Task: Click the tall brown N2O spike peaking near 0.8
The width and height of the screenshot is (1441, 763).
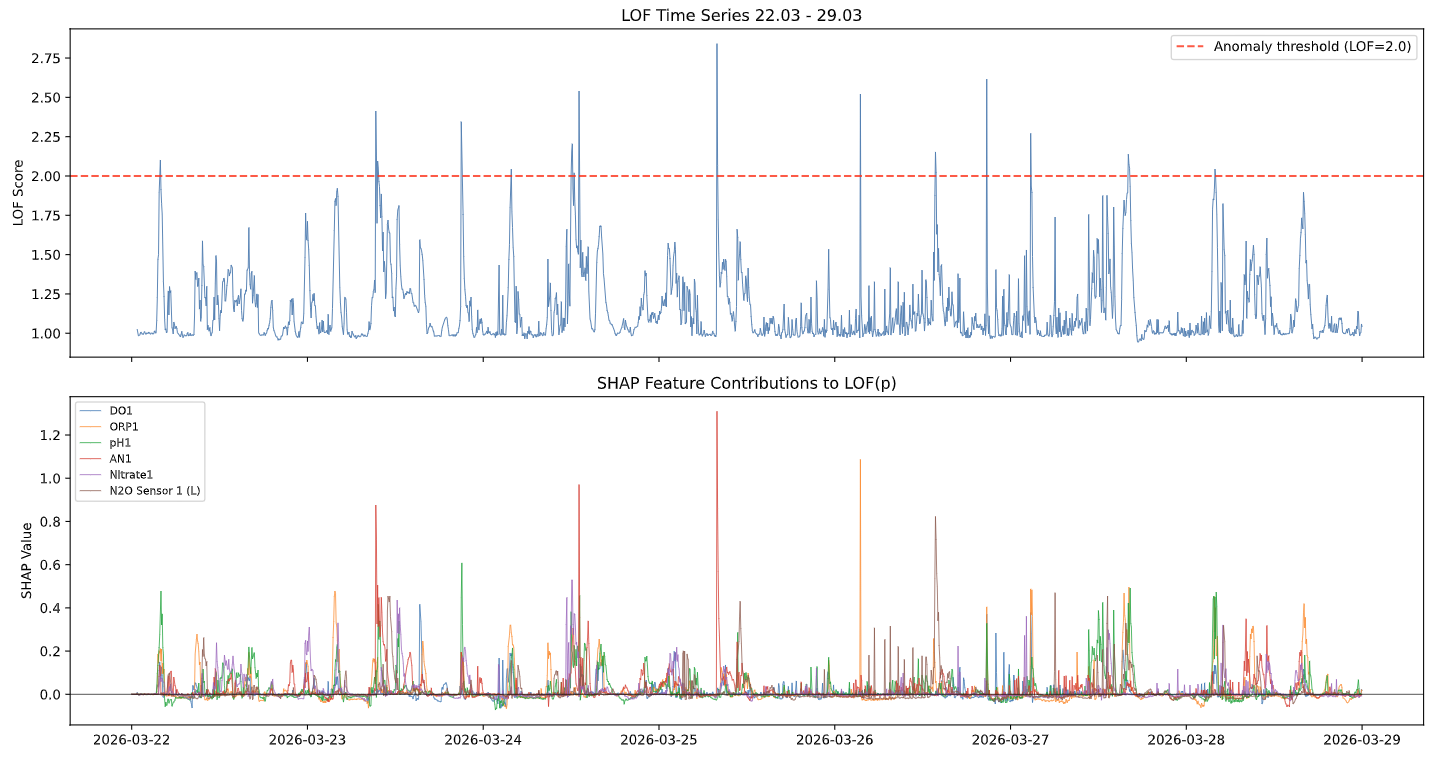Action: pyautogui.click(x=935, y=518)
